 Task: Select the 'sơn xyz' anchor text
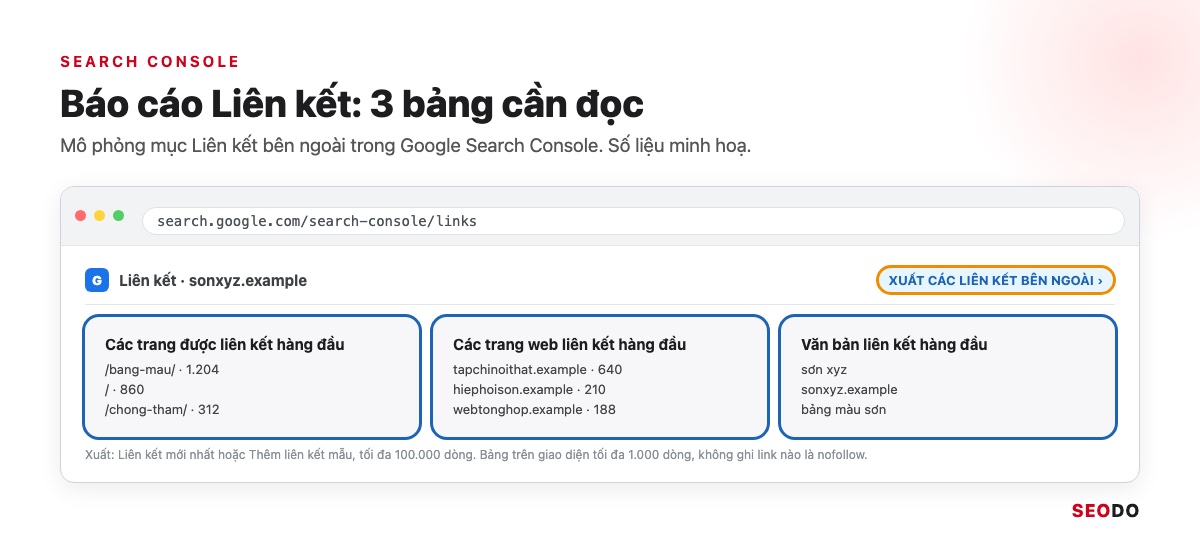pyautogui.click(x=824, y=370)
